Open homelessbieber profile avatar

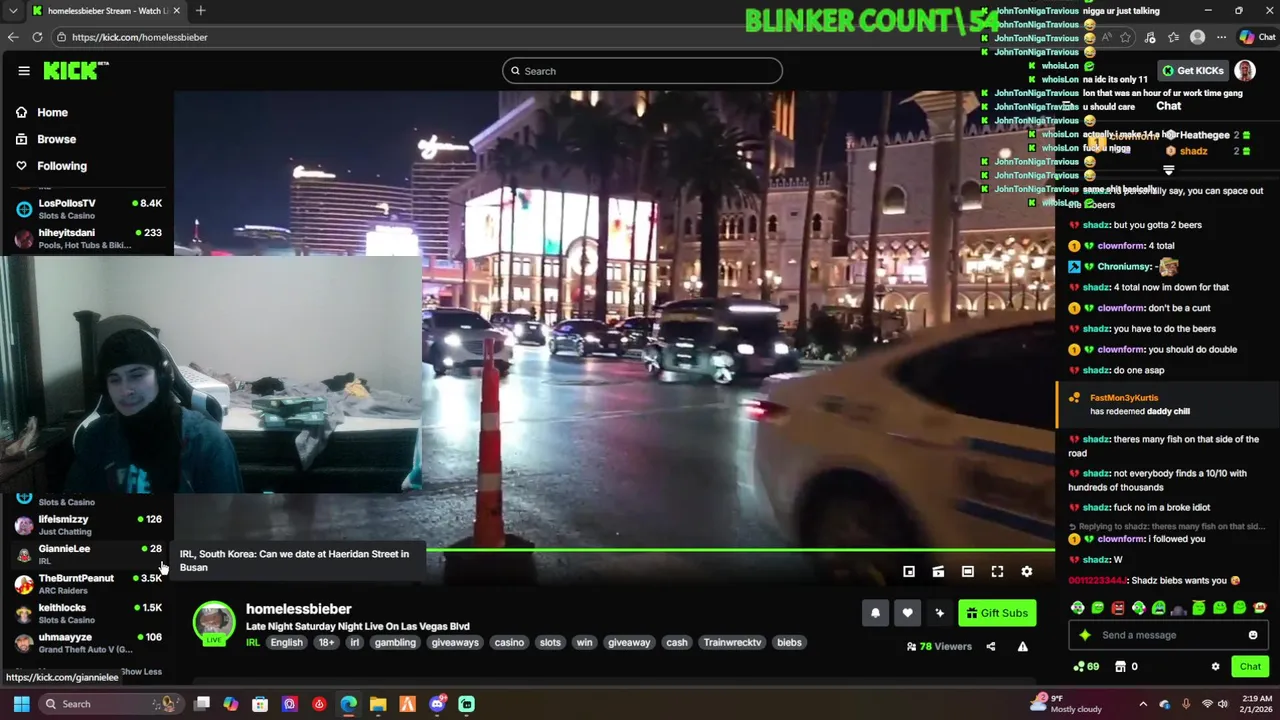(214, 622)
